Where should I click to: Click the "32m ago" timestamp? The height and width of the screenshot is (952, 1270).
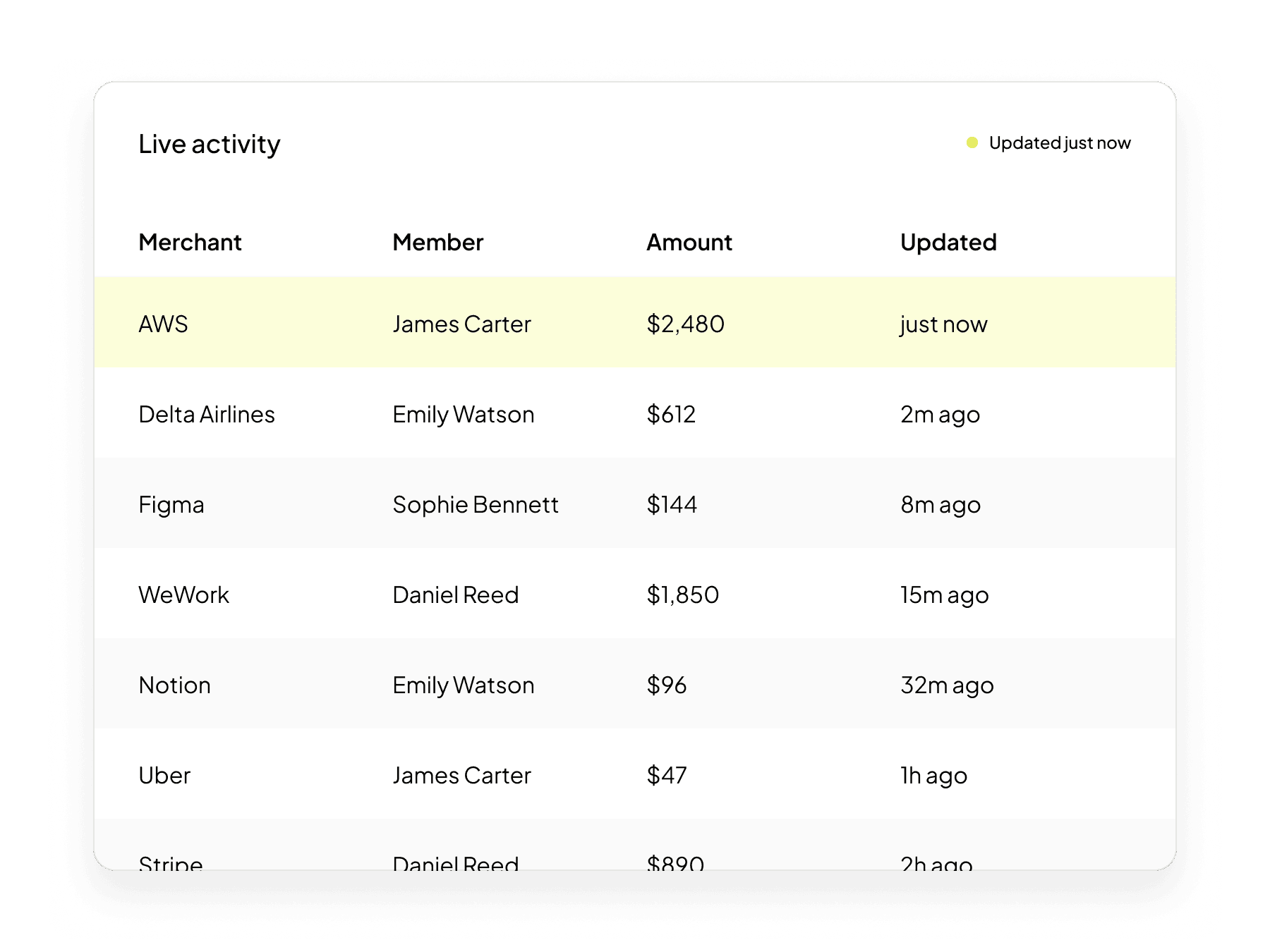point(948,686)
